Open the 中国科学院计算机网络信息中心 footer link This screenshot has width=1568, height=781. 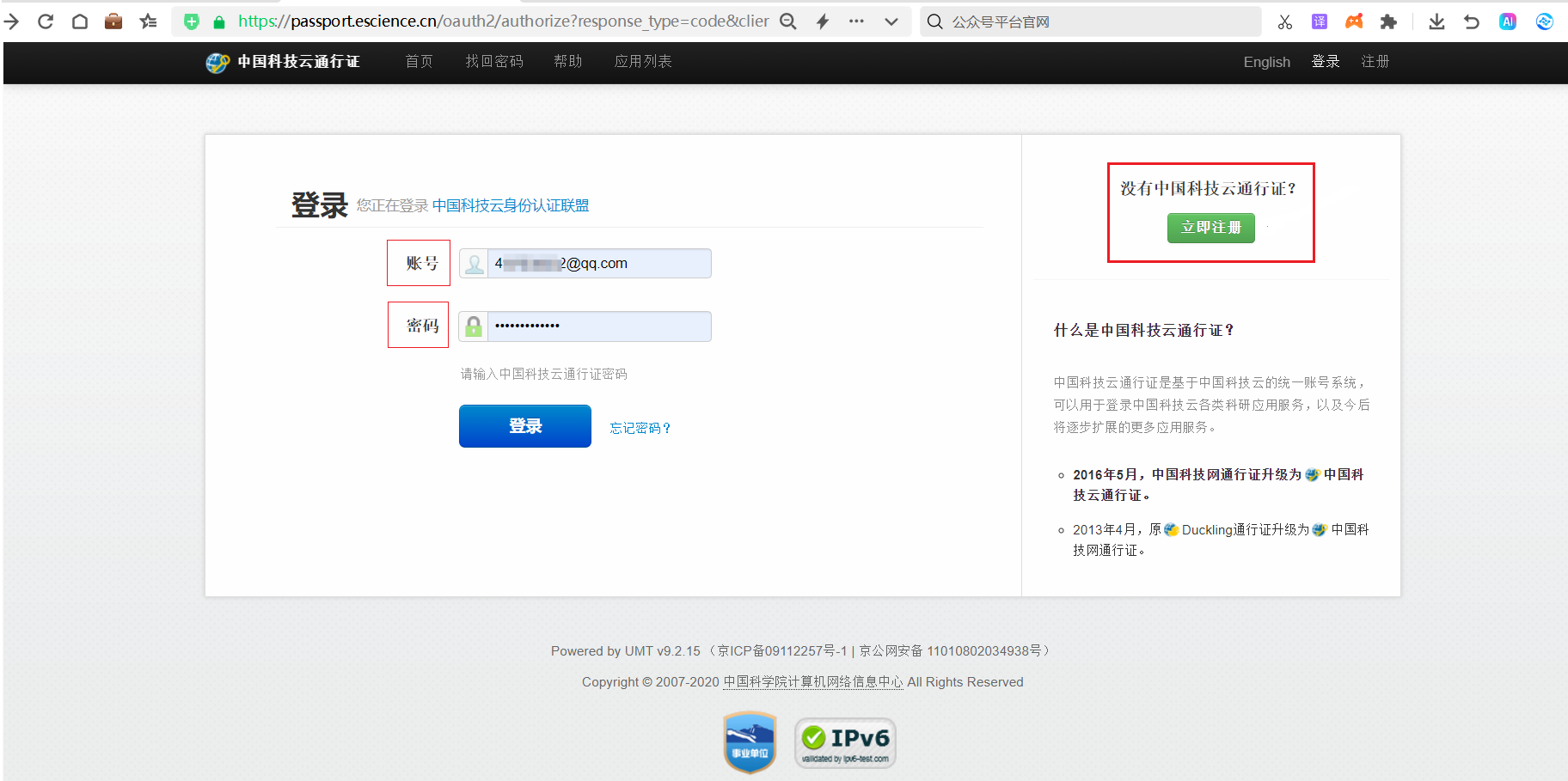pos(813,682)
